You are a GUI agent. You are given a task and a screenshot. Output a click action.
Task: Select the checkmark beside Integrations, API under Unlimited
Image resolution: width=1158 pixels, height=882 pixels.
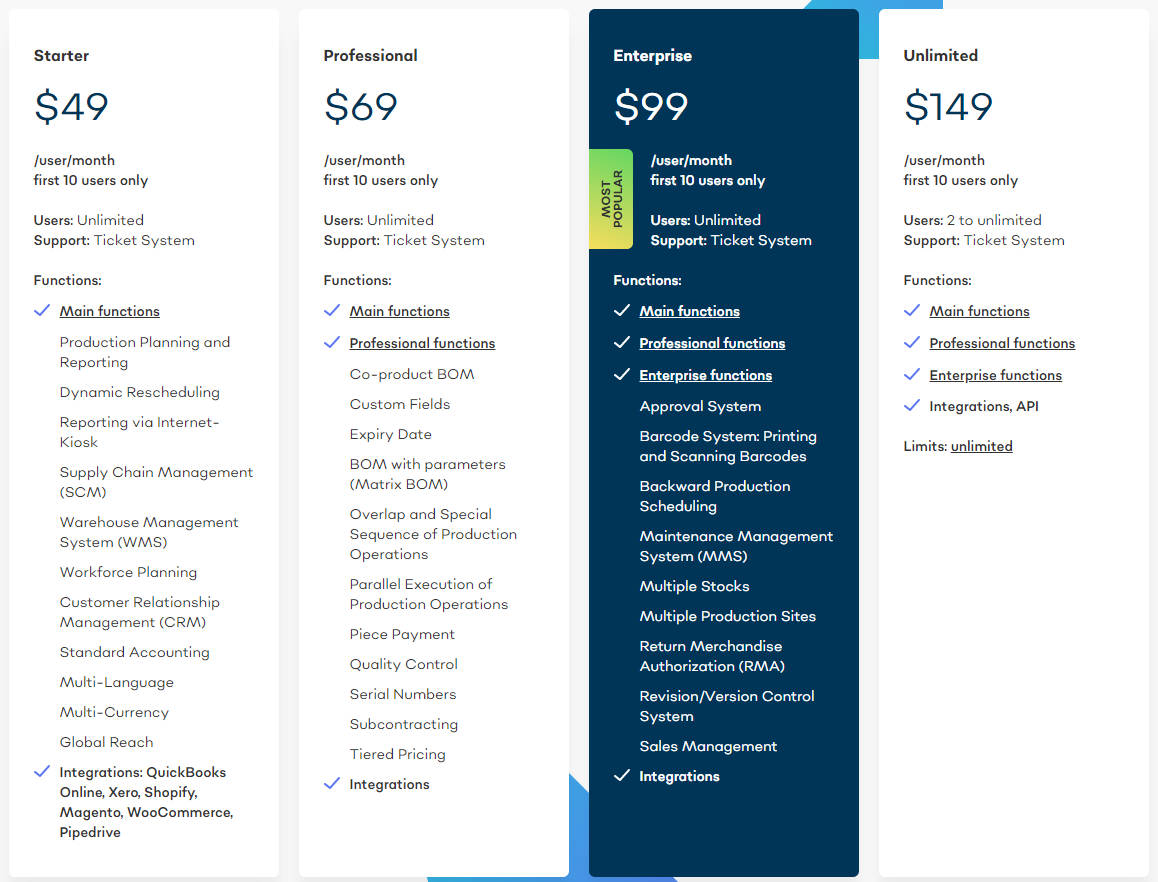911,407
